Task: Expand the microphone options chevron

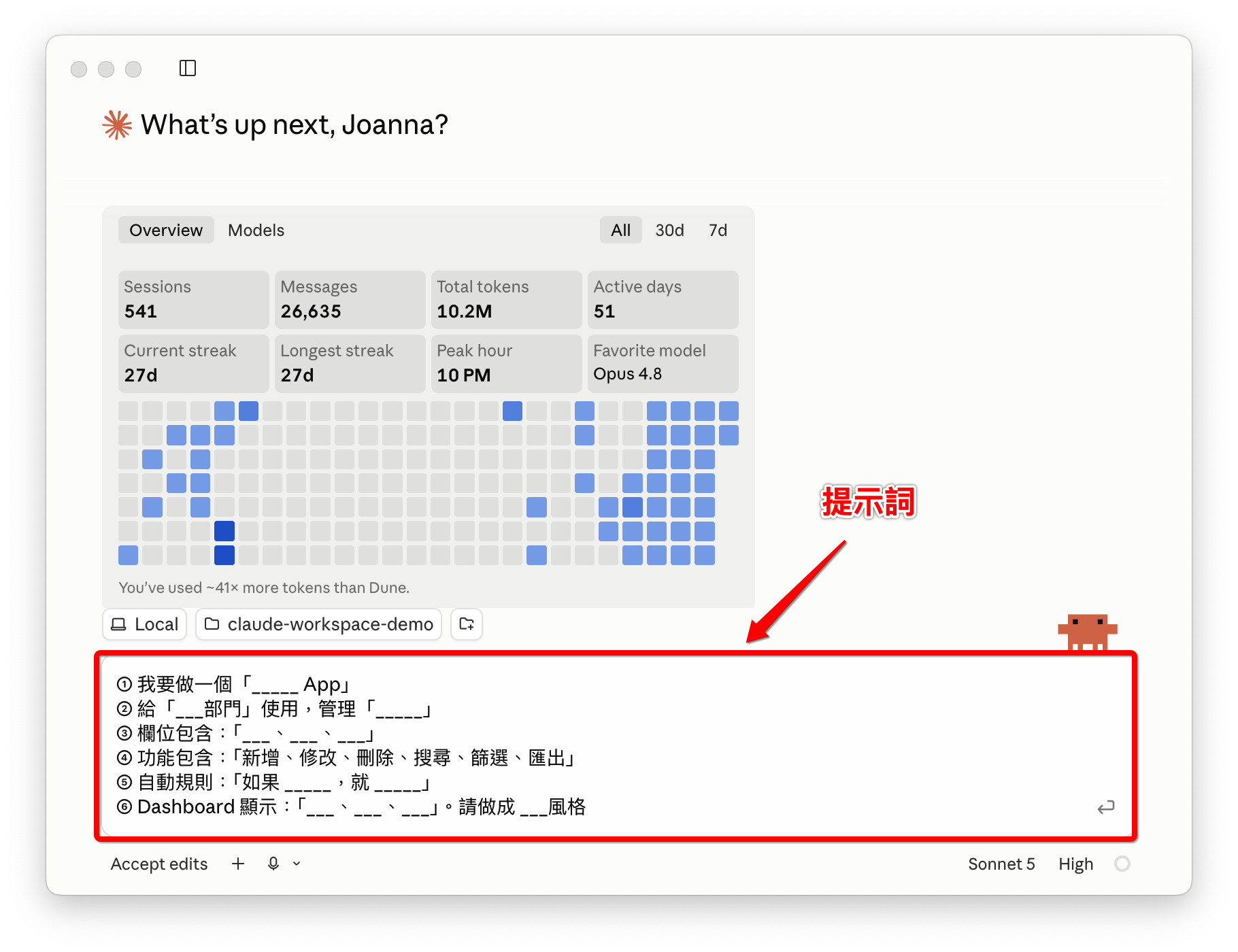Action: pos(297,864)
